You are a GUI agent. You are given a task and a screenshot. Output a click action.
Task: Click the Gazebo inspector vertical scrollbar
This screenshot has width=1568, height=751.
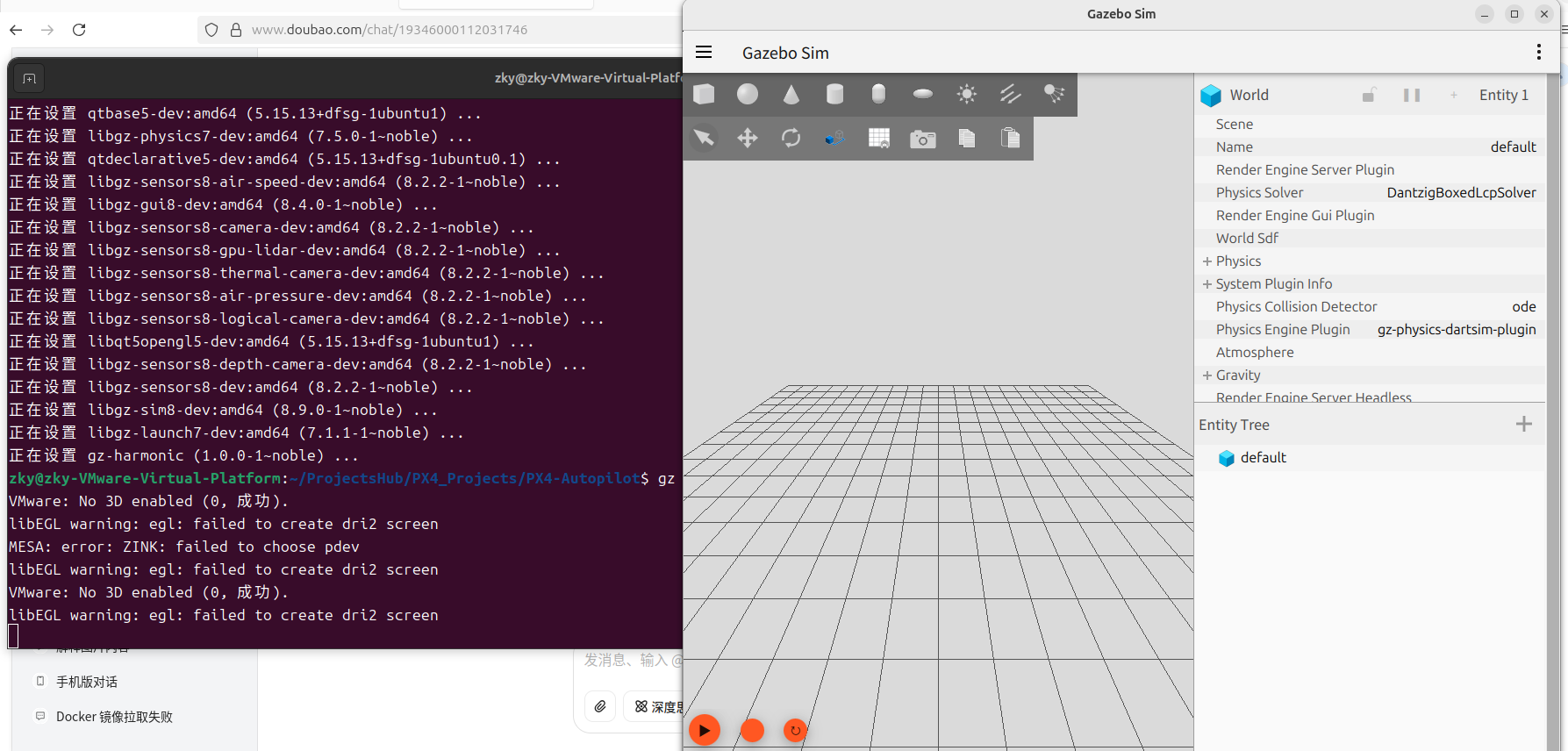[x=1553, y=412]
